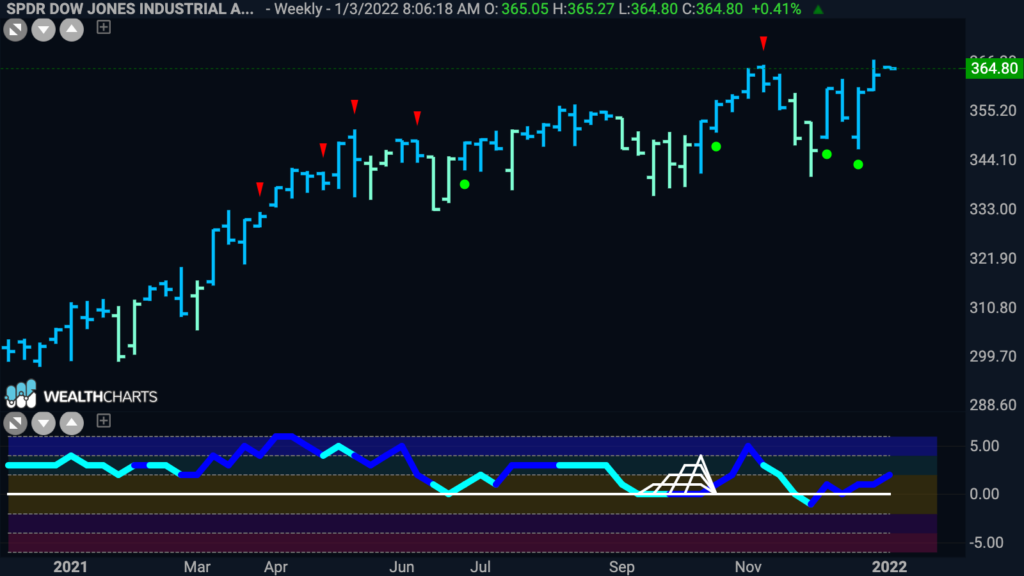The width and height of the screenshot is (1024, 576).
Task: Click the green up-triangle beside +0.41%
Action: [818, 9]
